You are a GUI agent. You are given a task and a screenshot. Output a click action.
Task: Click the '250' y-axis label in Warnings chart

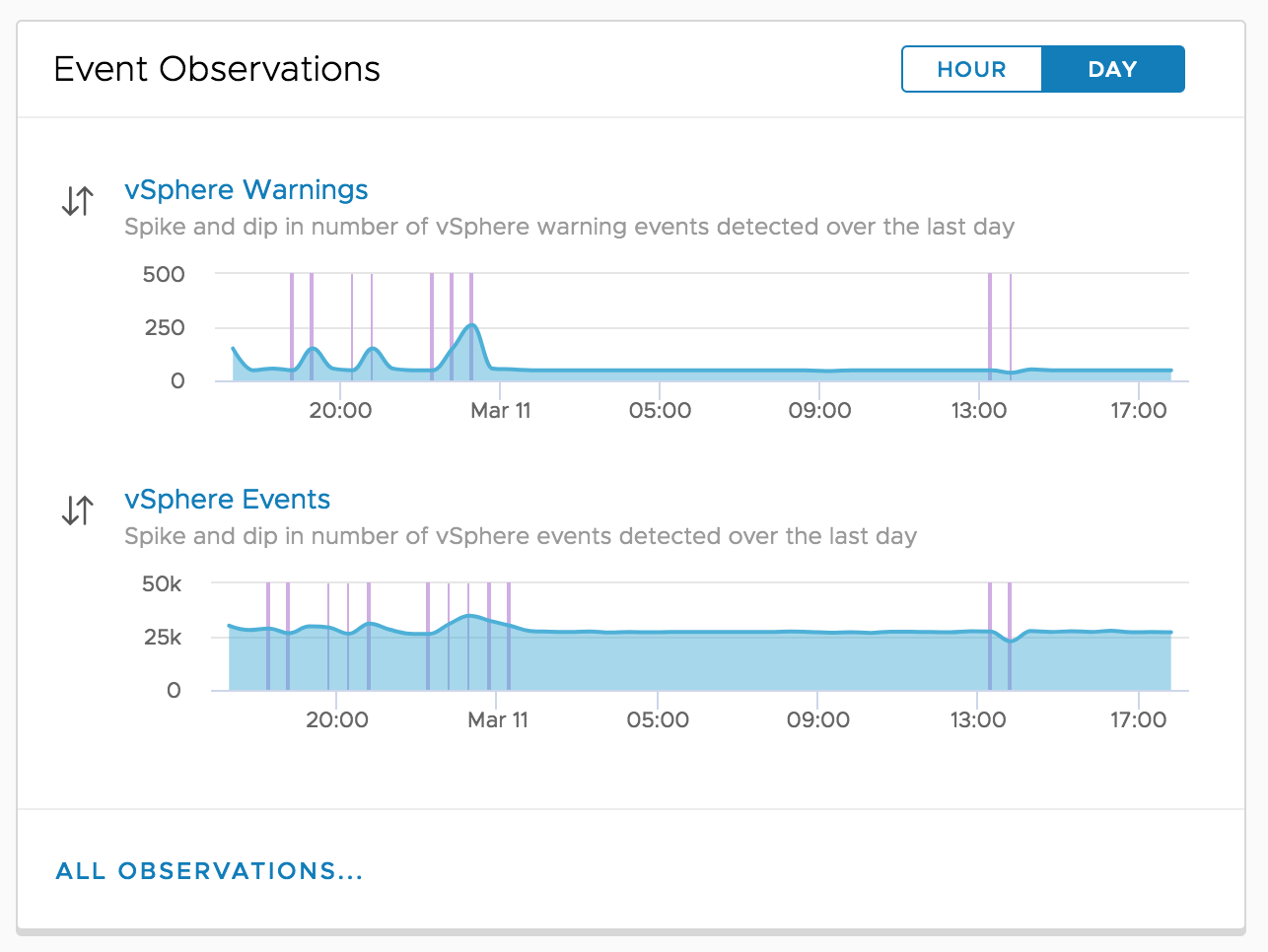(x=165, y=327)
